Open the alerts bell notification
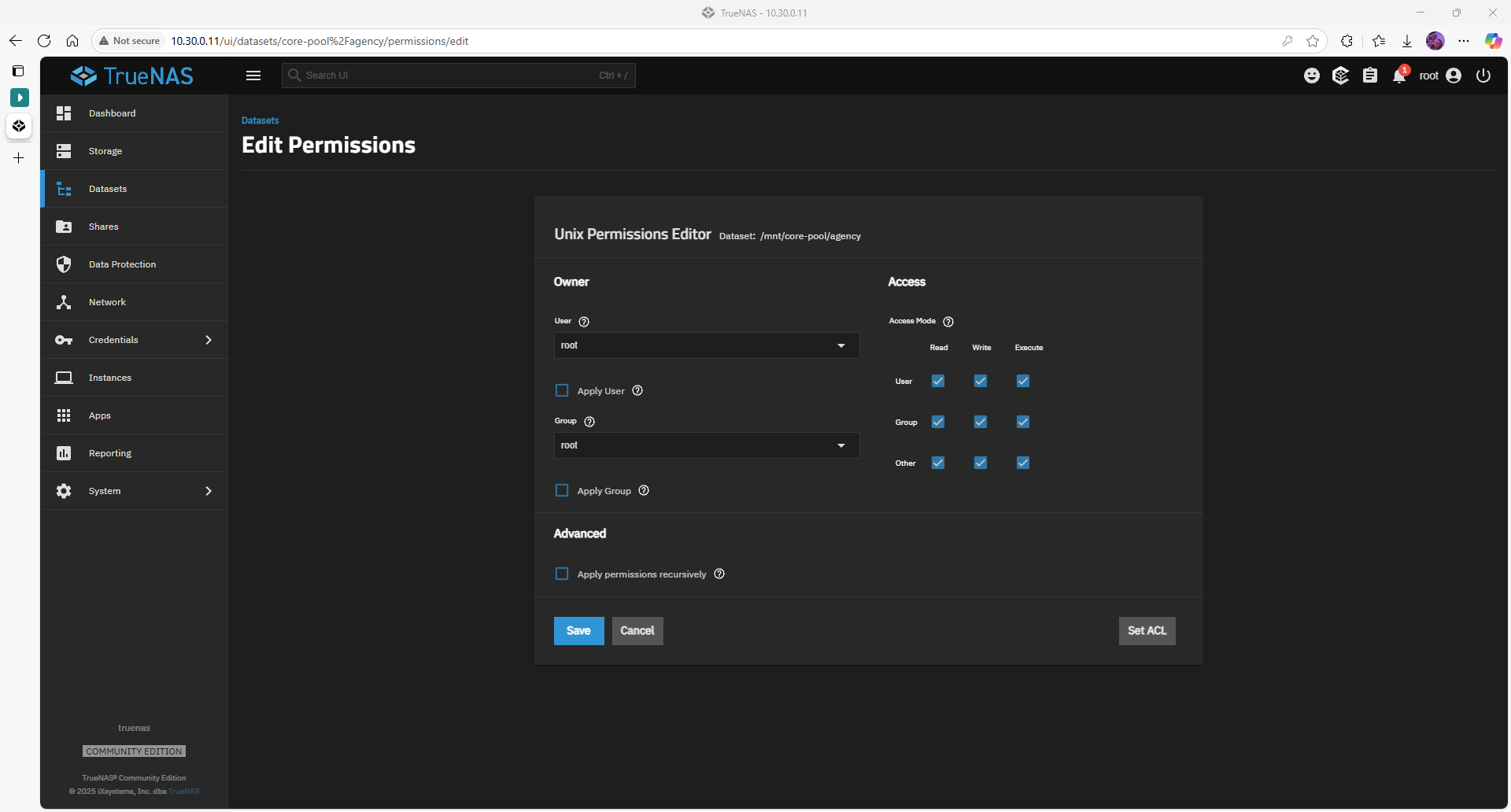The image size is (1511, 812). 1400,76
